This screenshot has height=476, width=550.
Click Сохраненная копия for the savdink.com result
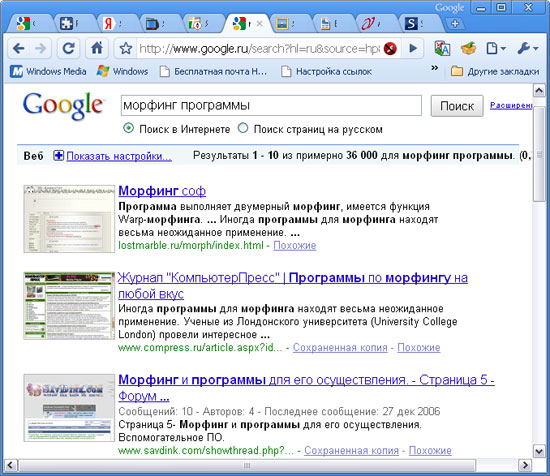pos(351,450)
